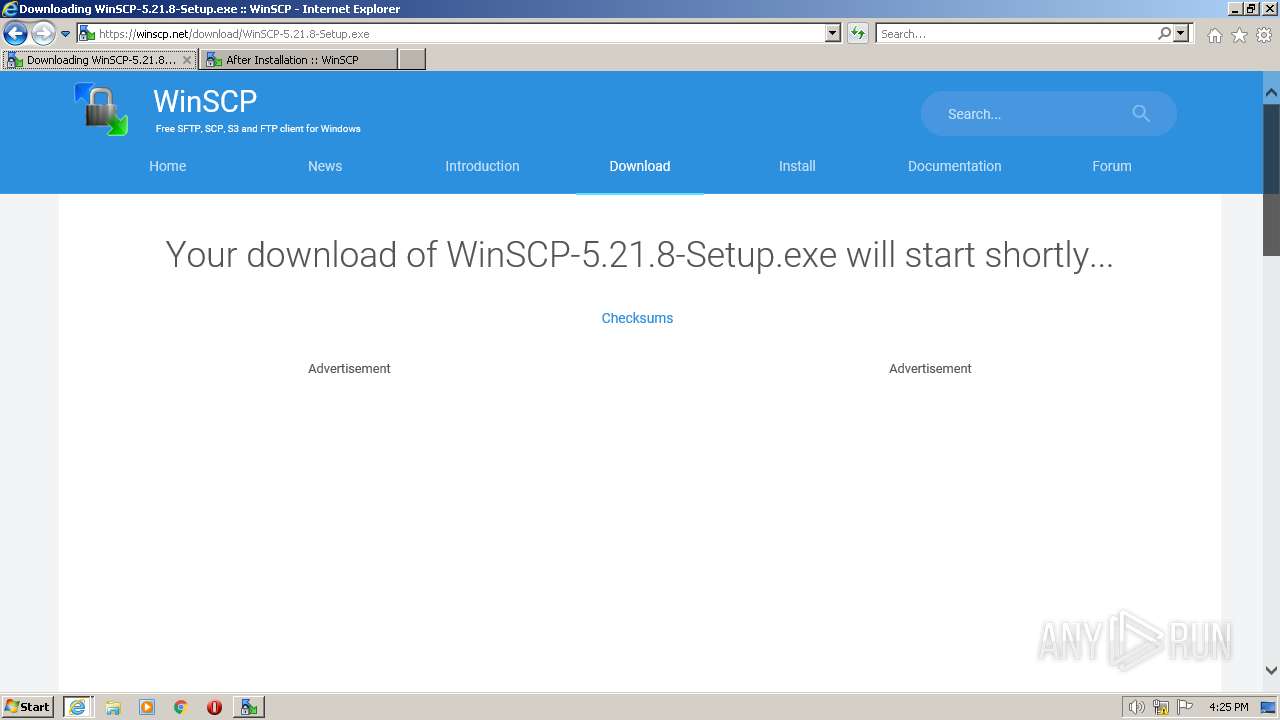Image resolution: width=1280 pixels, height=720 pixels.
Task: Click the right Advertisement label
Action: pos(930,369)
